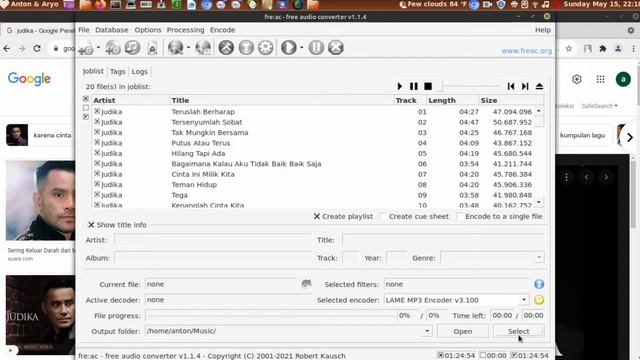Click Open output folder button
This screenshot has width=640, height=360.
pos(462,331)
